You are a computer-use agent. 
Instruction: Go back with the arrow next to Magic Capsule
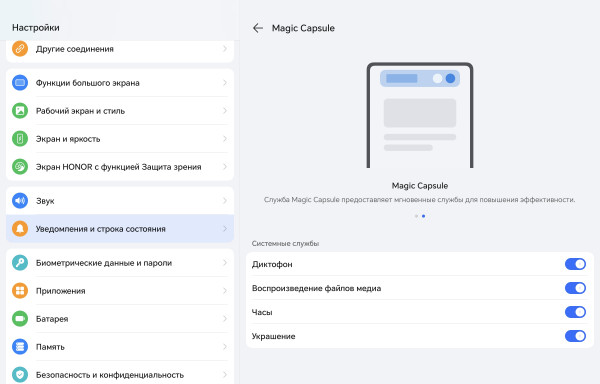pyautogui.click(x=258, y=28)
